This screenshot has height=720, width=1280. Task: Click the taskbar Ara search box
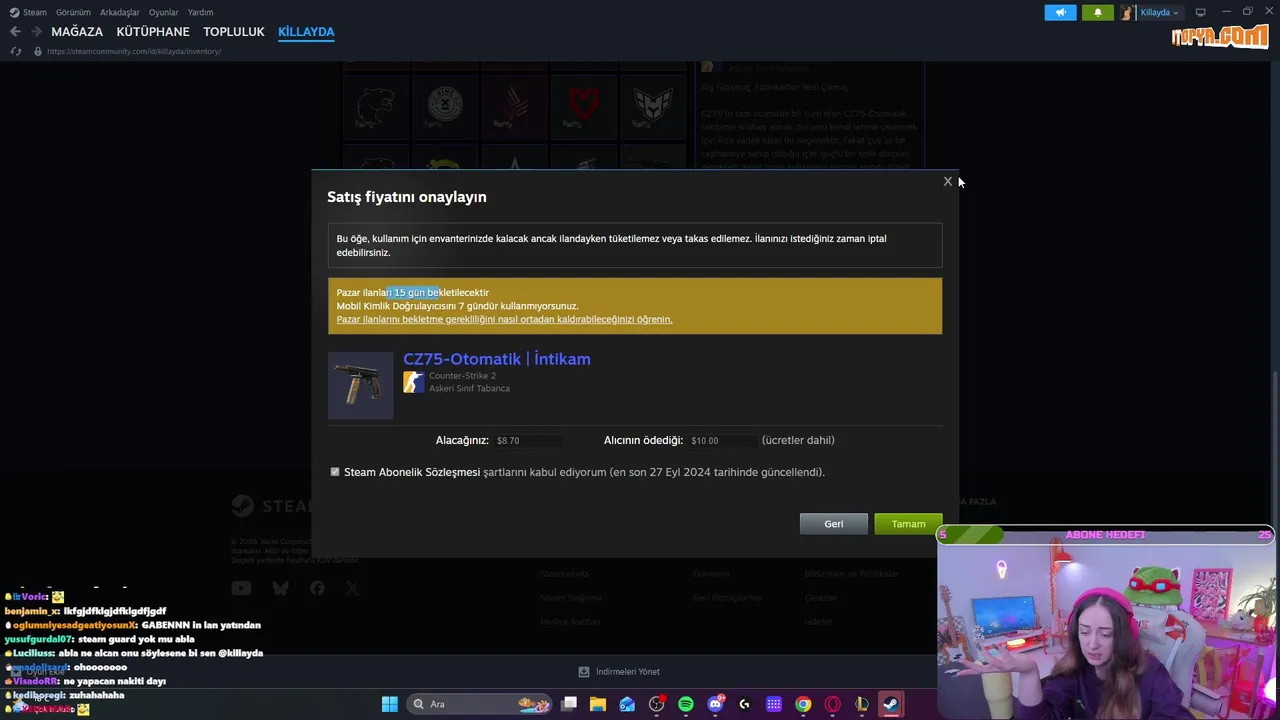481,704
